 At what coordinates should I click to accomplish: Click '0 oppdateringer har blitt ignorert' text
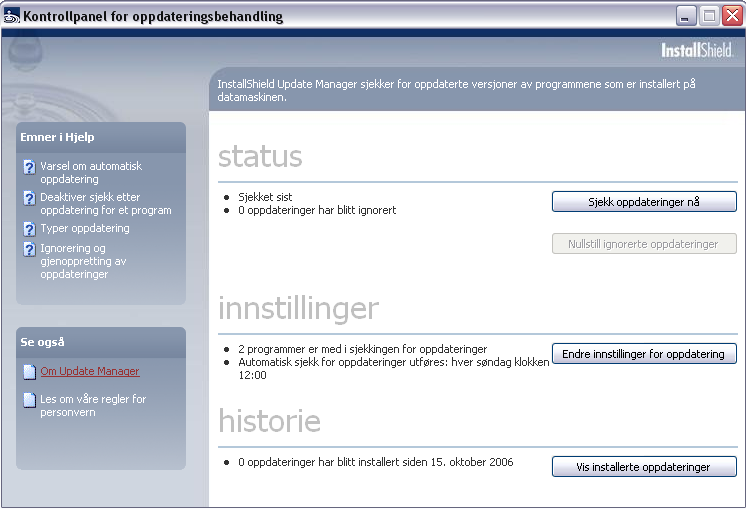tap(317, 210)
